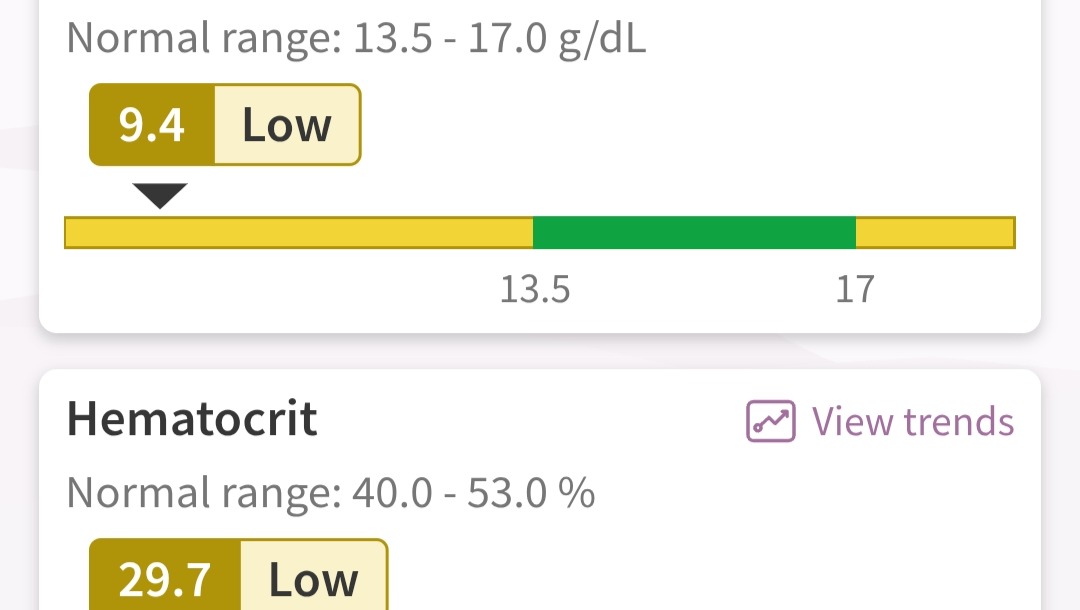Select the 13.5 scale label
Image resolution: width=1080 pixels, height=610 pixels.
[535, 289]
